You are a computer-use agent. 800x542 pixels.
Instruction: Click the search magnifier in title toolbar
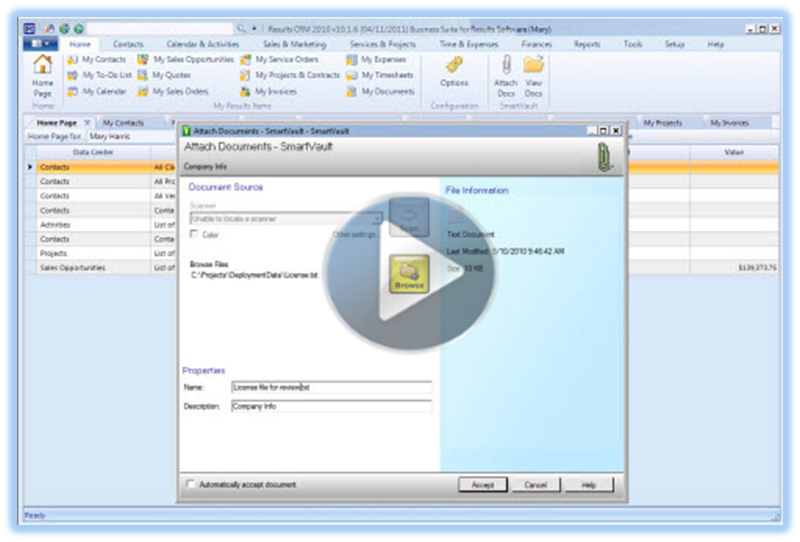pyautogui.click(x=241, y=29)
